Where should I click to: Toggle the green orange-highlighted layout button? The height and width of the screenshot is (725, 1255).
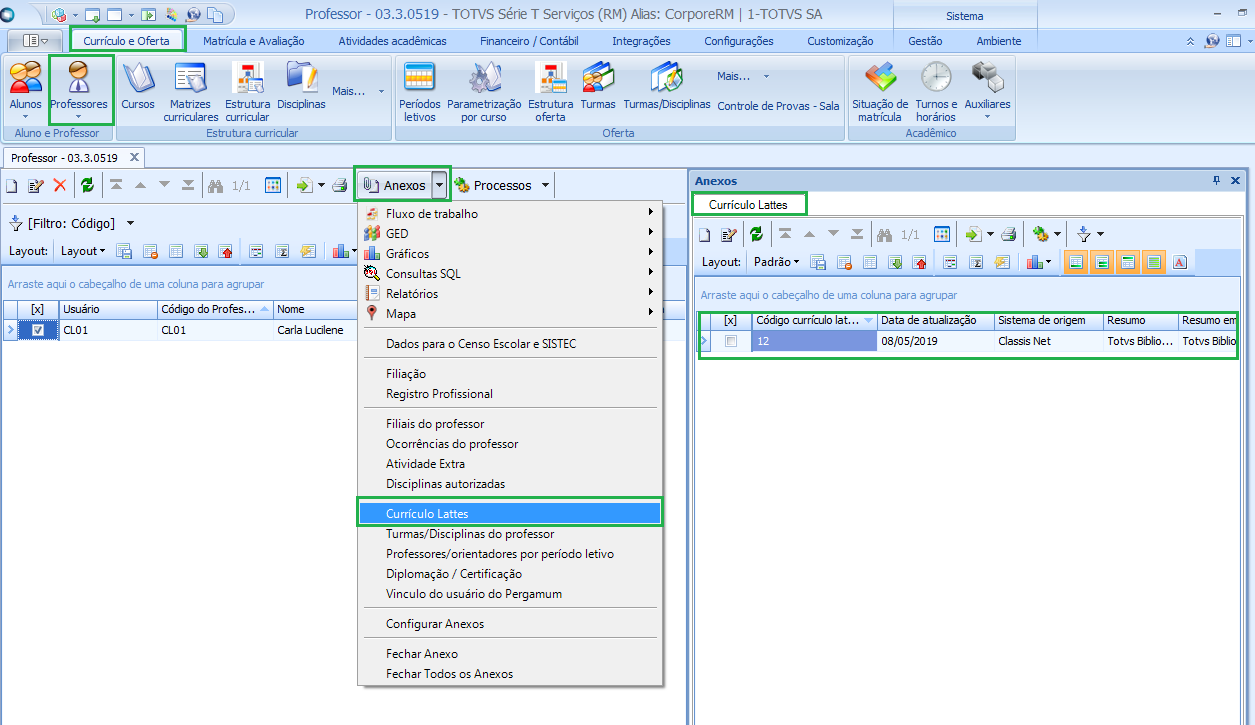coord(1154,262)
